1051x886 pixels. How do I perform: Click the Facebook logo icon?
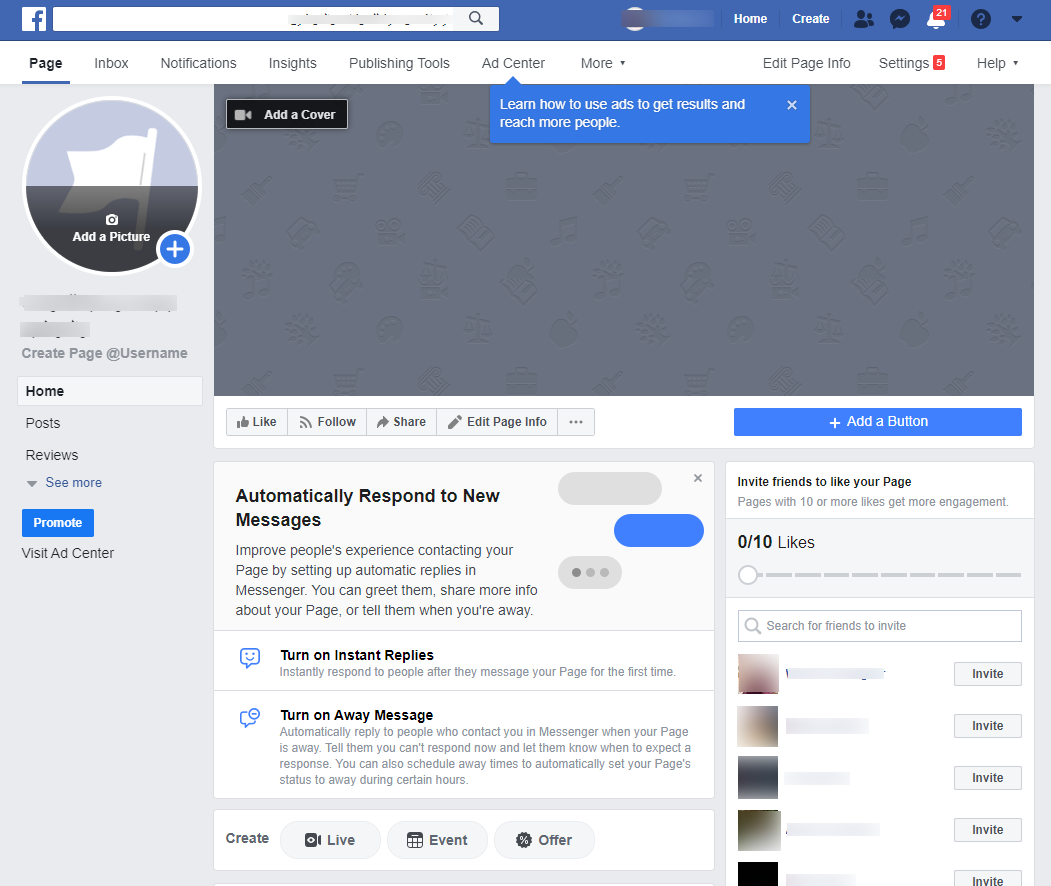[34, 18]
